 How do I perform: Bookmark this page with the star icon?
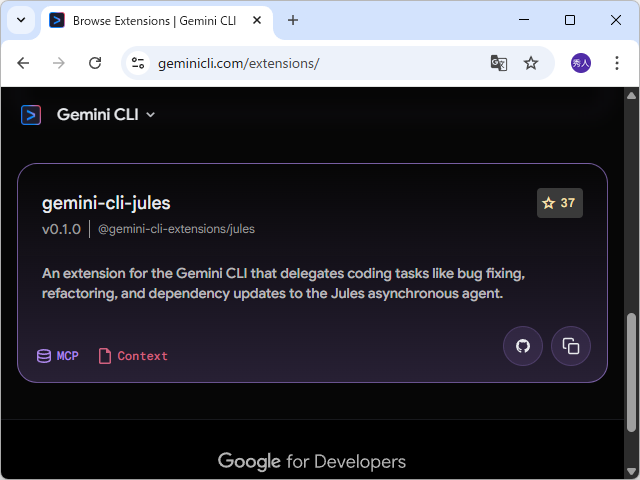[531, 63]
